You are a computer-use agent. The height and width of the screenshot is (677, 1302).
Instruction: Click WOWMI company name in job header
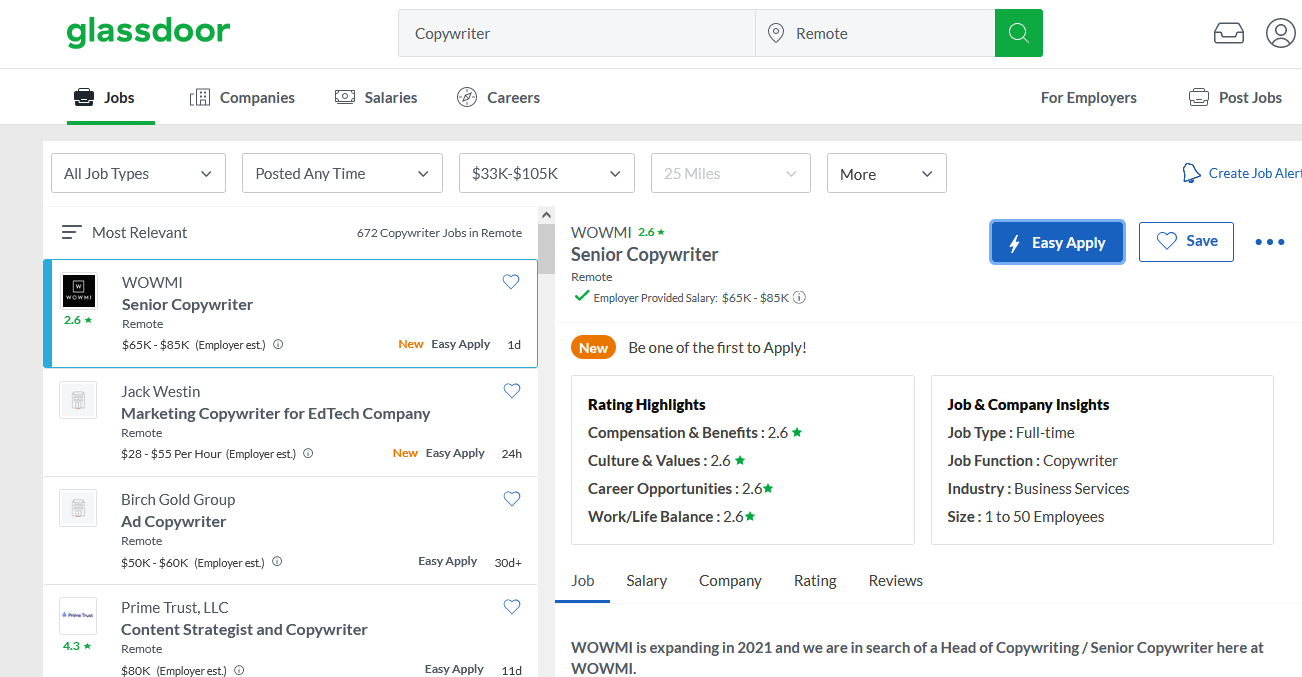601,232
